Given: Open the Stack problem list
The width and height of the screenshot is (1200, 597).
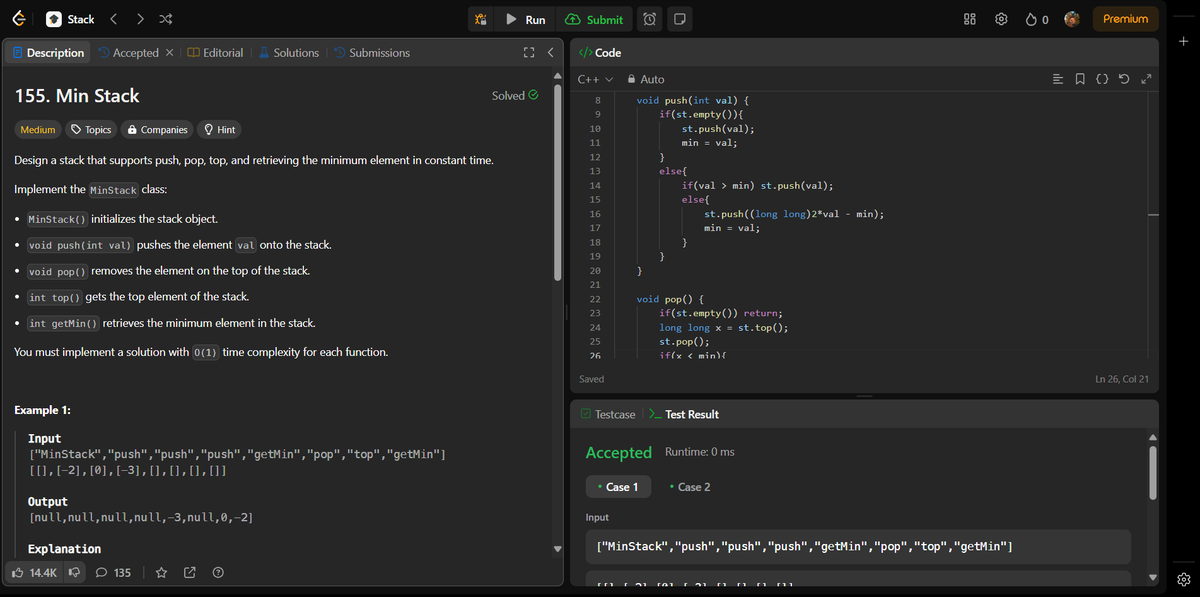Looking at the screenshot, I should [72, 19].
